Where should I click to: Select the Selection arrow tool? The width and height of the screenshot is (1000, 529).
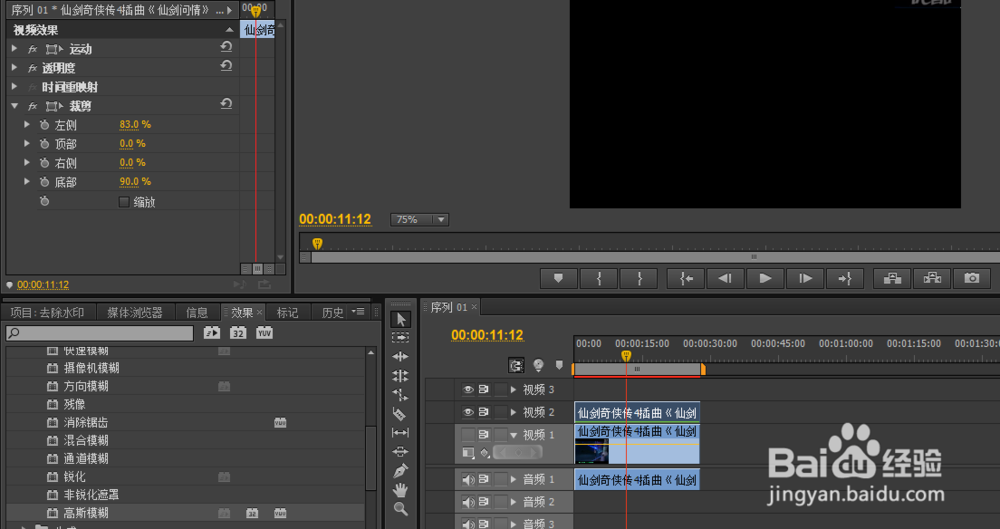(401, 319)
